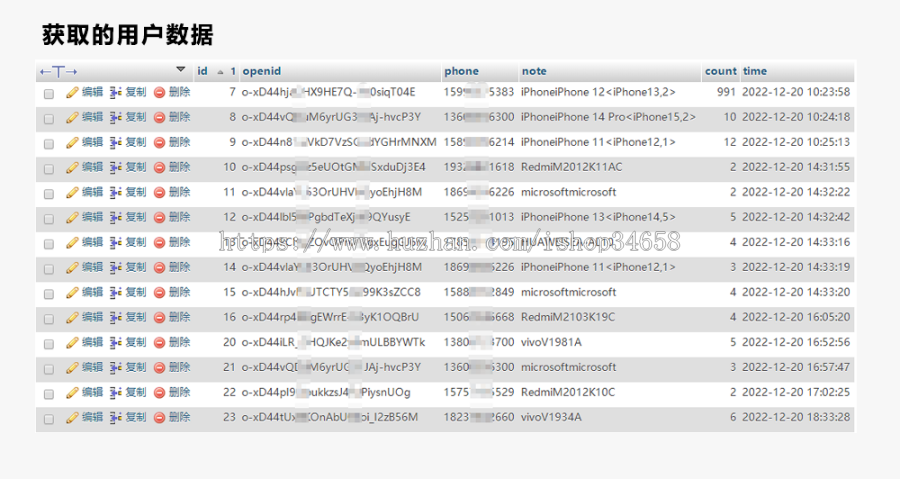This screenshot has height=479, width=900.
Task: Click the edit pencil icon for row id 20
Action: tap(72, 342)
